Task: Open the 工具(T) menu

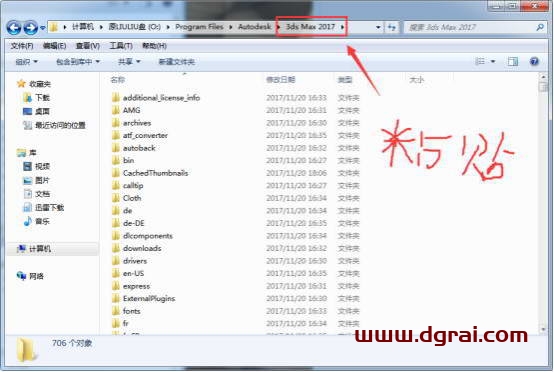Action: pos(121,46)
